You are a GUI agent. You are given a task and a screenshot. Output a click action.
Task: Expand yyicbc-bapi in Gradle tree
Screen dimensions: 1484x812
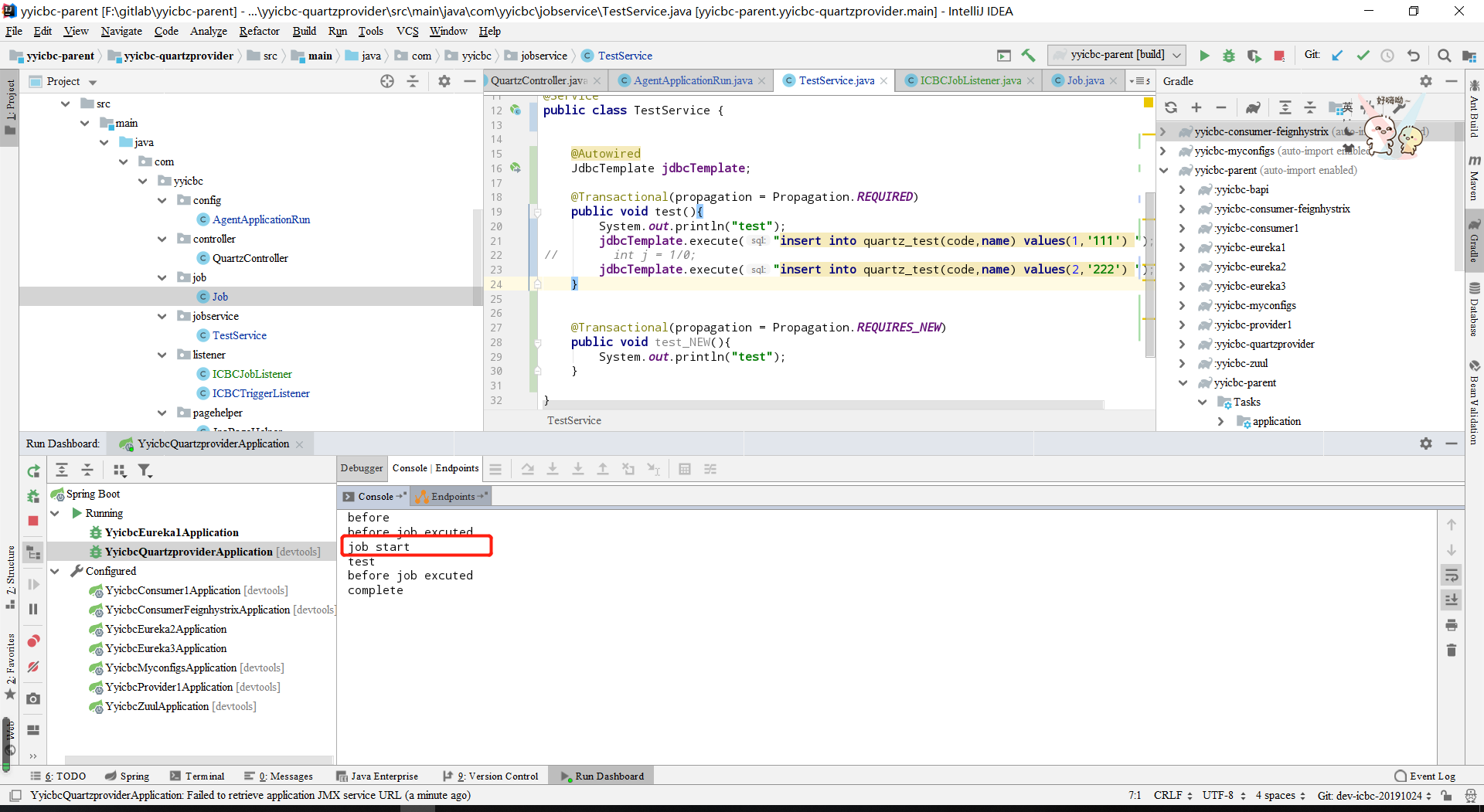click(1182, 189)
